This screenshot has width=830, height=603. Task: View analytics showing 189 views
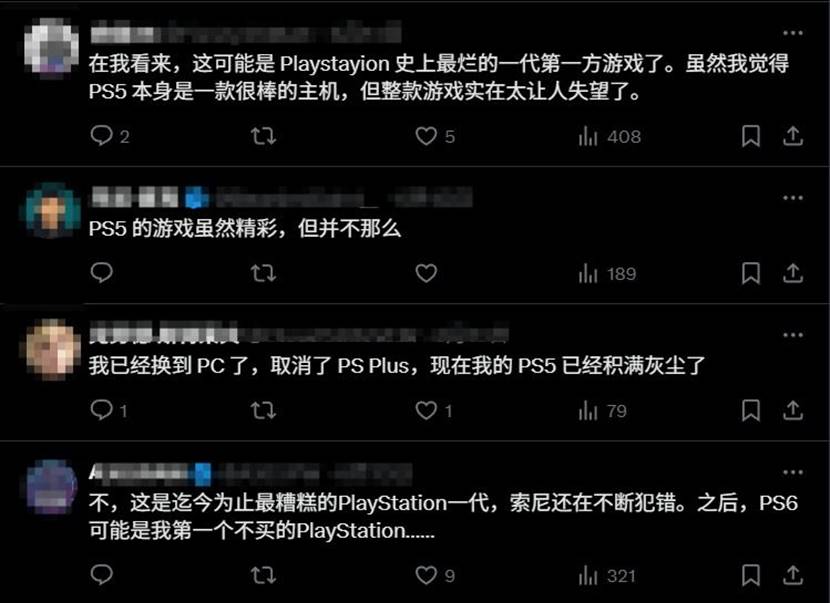607,274
